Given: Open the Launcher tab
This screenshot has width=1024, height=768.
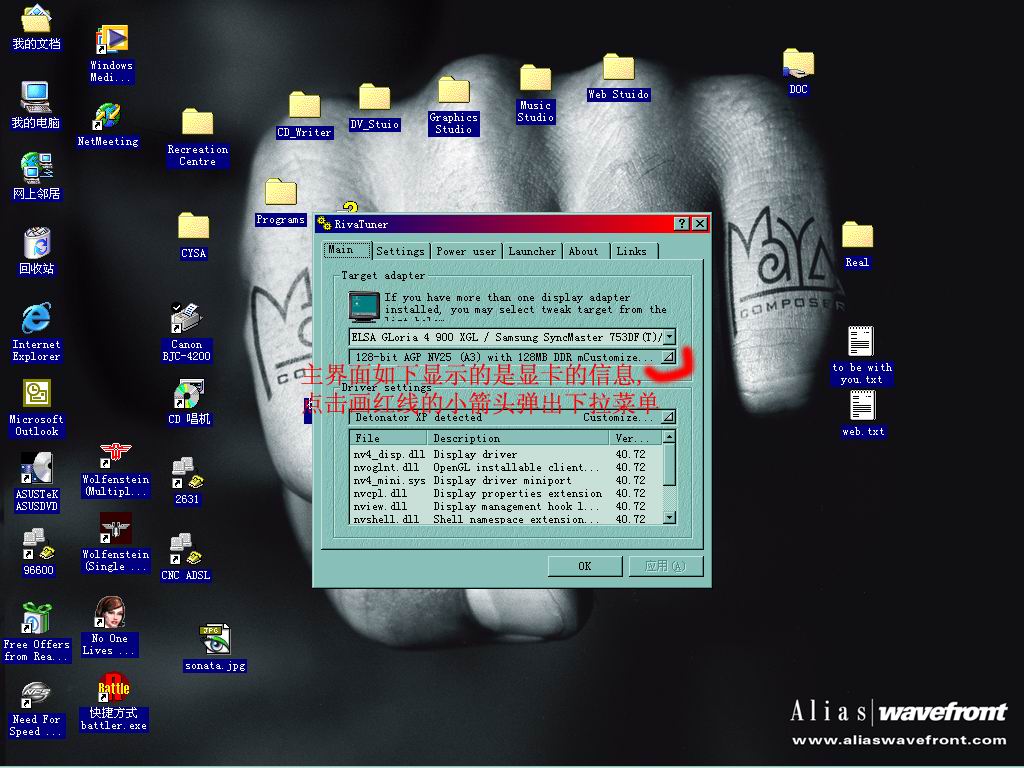Looking at the screenshot, I should [532, 251].
